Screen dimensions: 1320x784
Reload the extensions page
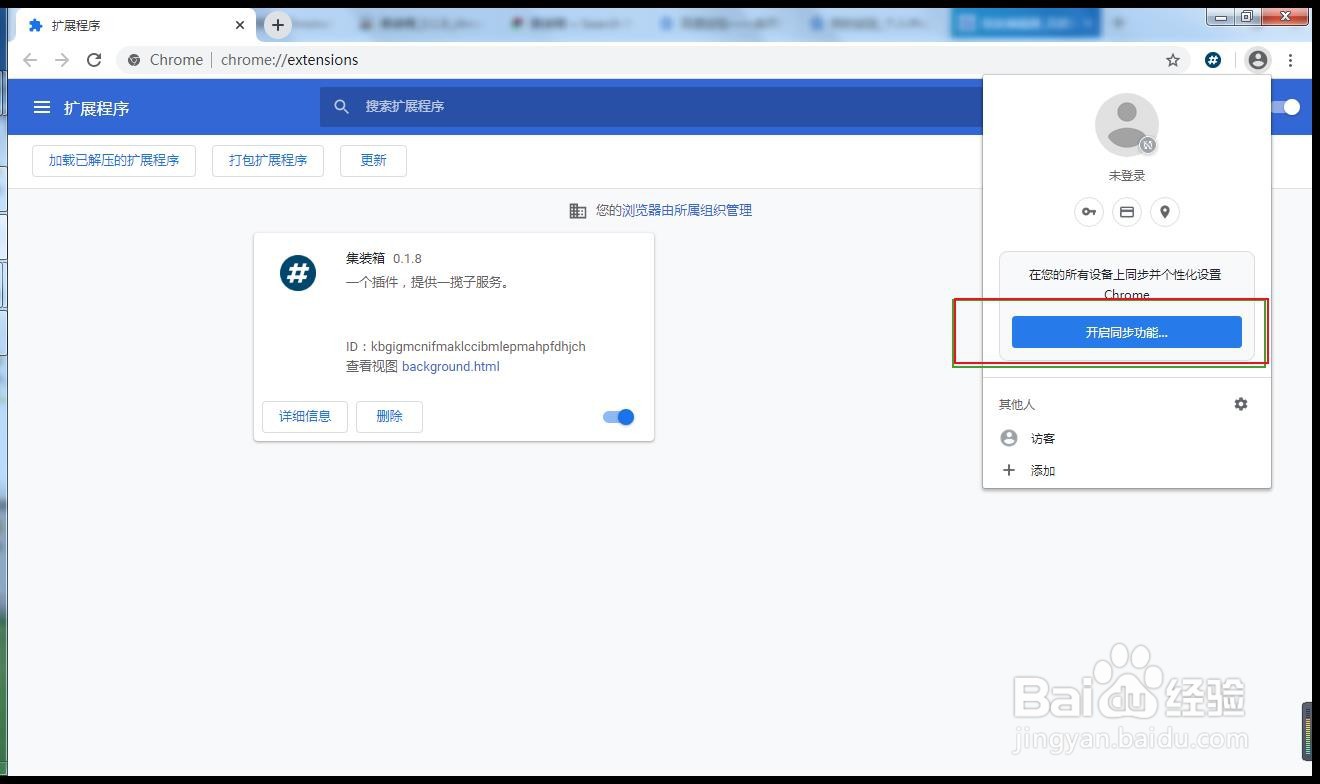click(x=94, y=60)
